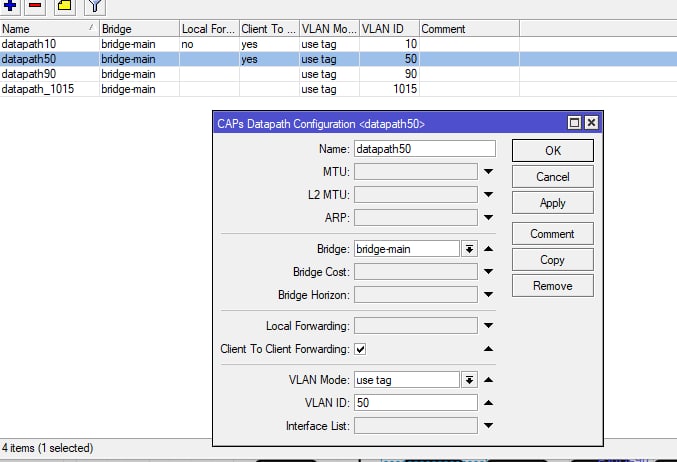The width and height of the screenshot is (677, 462).
Task: Click the Bridge Cost input field
Action: tap(416, 272)
